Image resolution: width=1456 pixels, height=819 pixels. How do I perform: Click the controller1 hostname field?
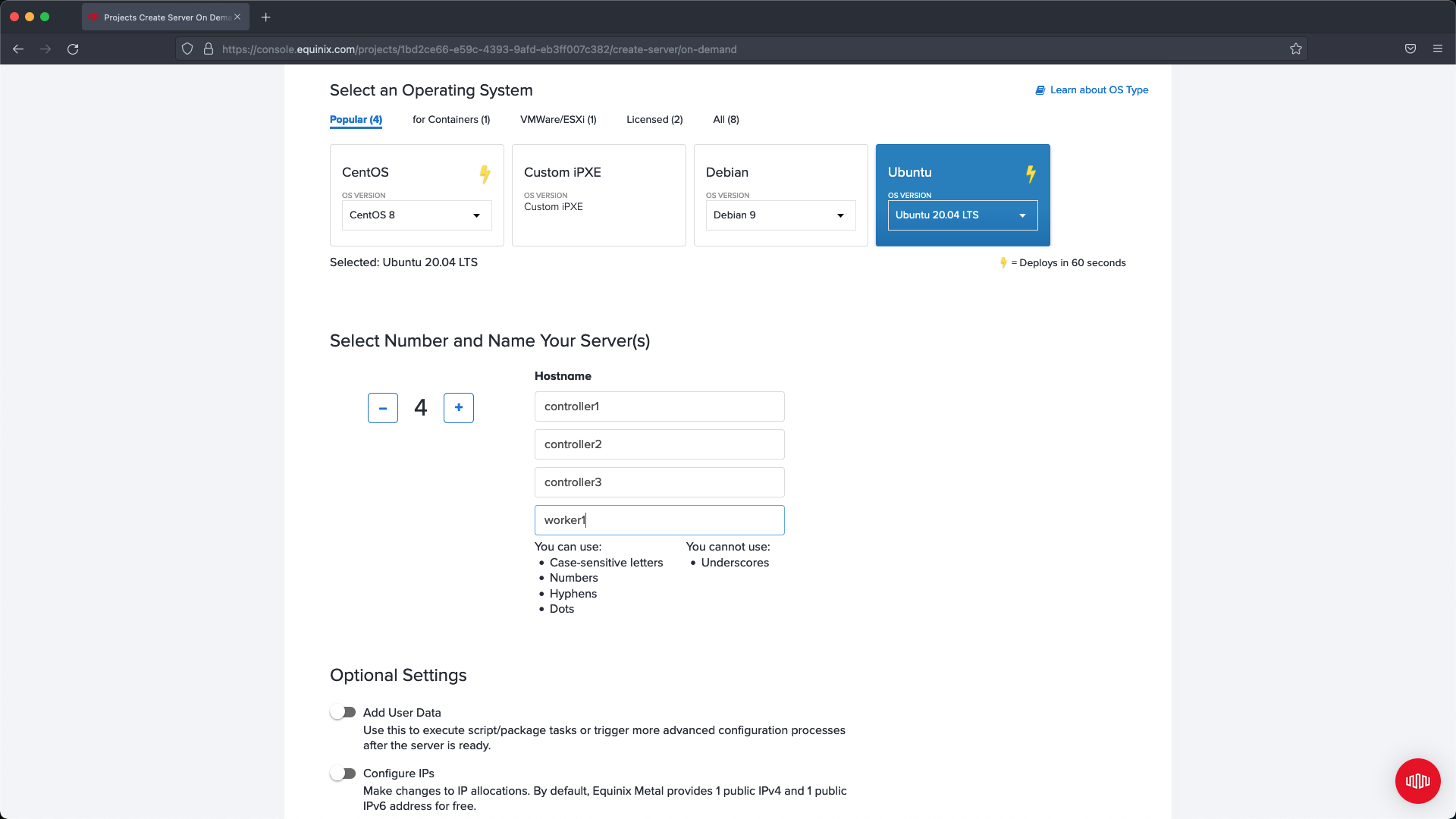coord(660,406)
